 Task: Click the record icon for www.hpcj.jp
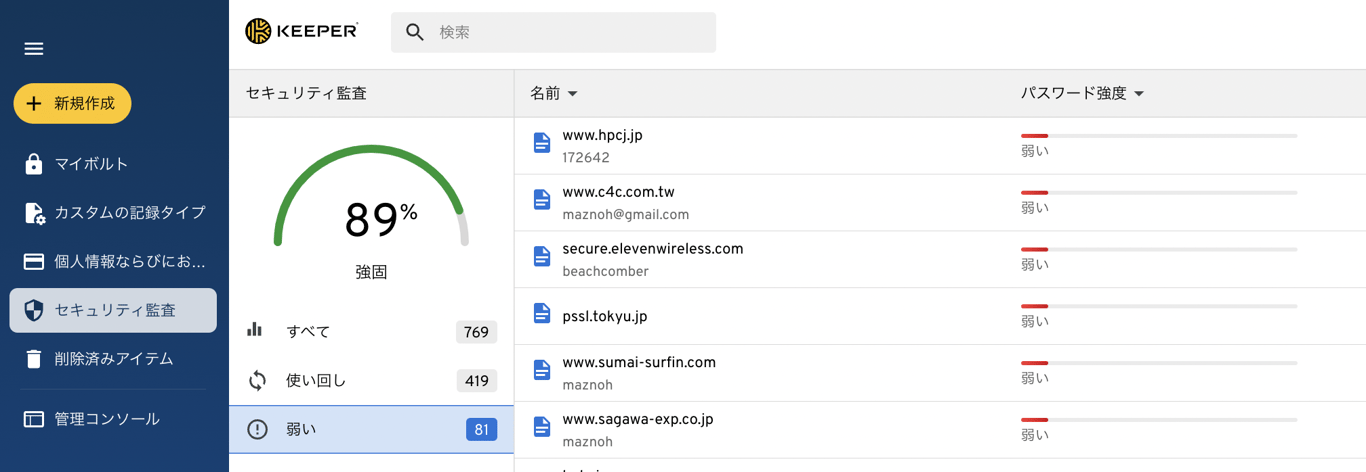pos(542,143)
